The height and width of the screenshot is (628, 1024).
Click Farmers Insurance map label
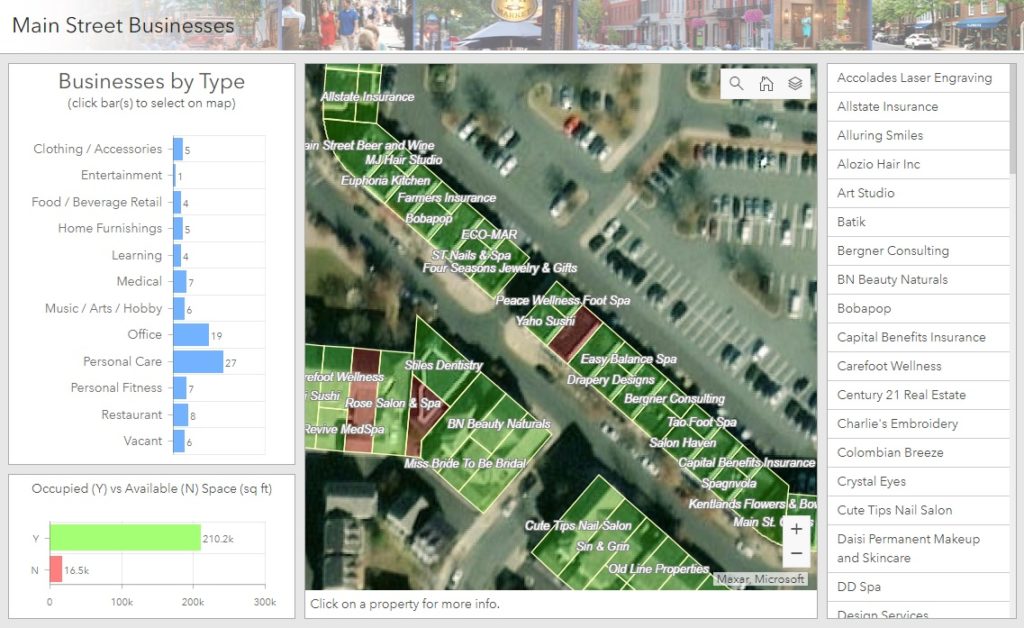click(x=447, y=197)
